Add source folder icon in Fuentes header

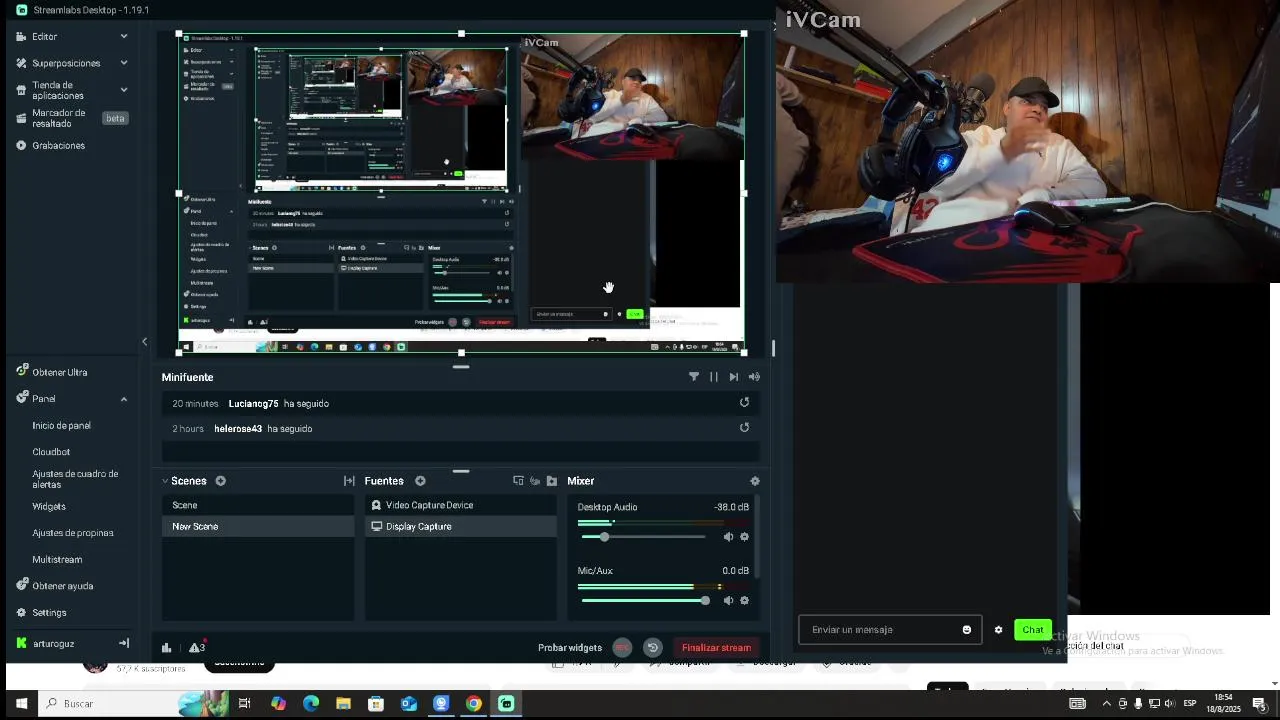click(x=551, y=481)
